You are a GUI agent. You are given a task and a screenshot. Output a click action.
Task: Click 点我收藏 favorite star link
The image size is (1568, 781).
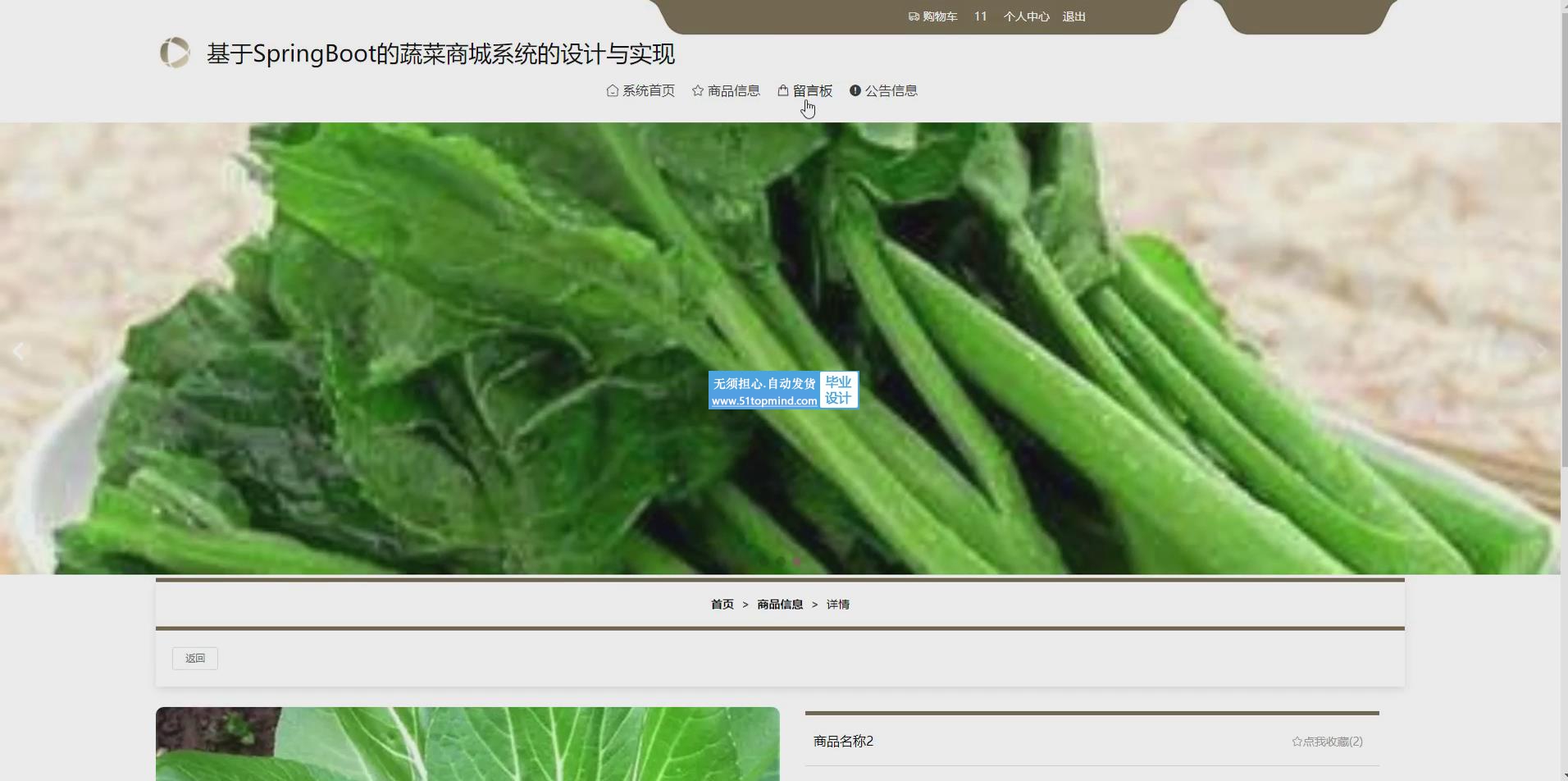click(1327, 742)
